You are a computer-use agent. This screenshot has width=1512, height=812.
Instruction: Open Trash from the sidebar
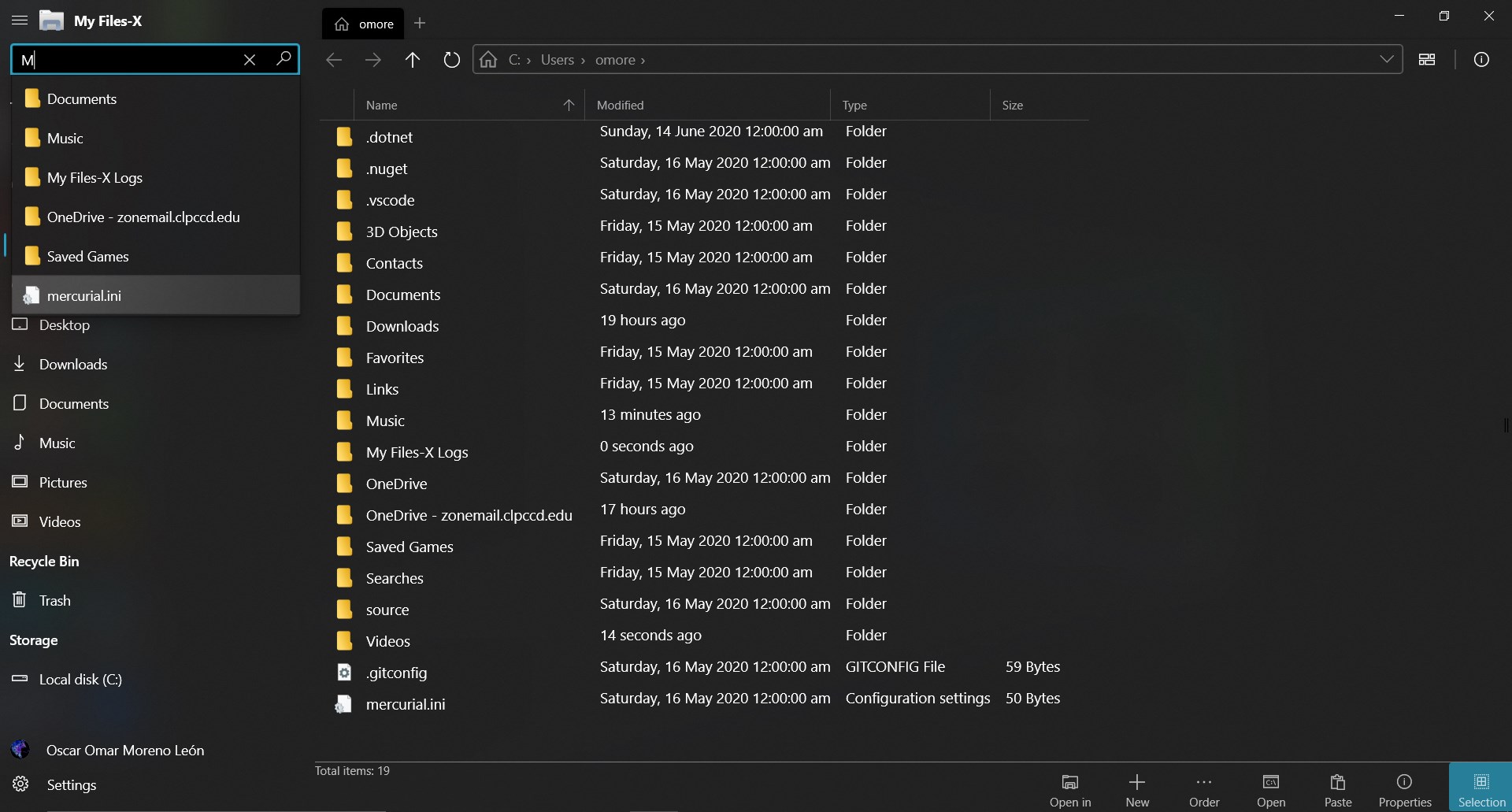(x=54, y=600)
